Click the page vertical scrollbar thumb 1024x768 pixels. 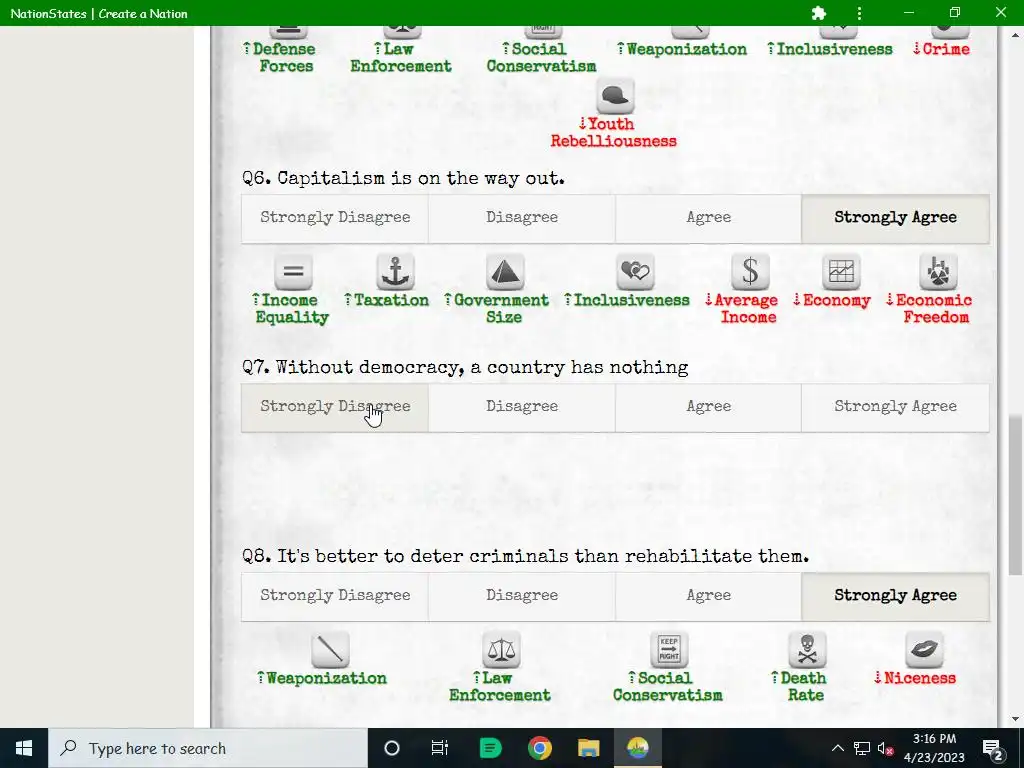(1015, 495)
